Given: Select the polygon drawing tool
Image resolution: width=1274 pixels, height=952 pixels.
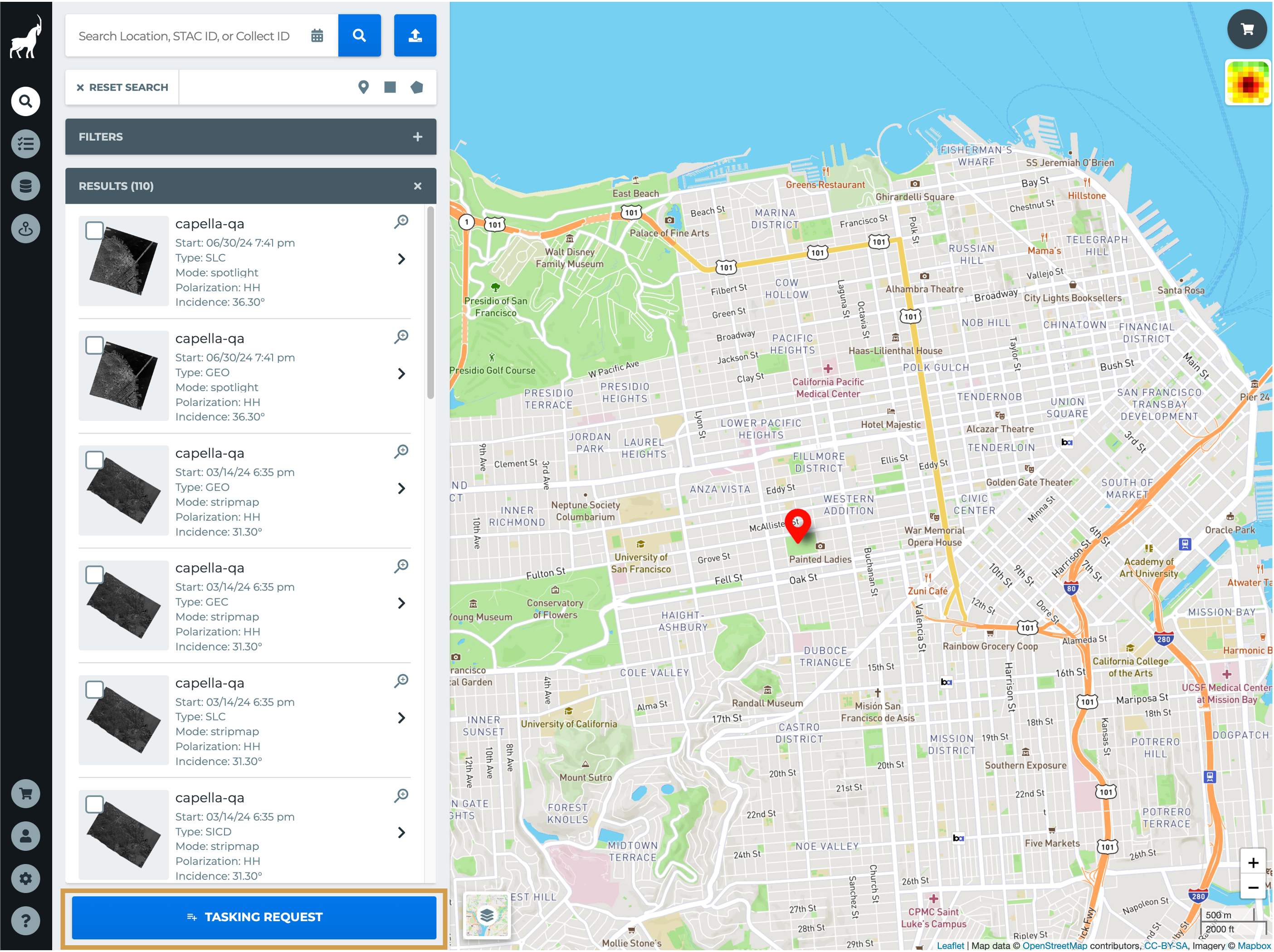Looking at the screenshot, I should tap(417, 87).
